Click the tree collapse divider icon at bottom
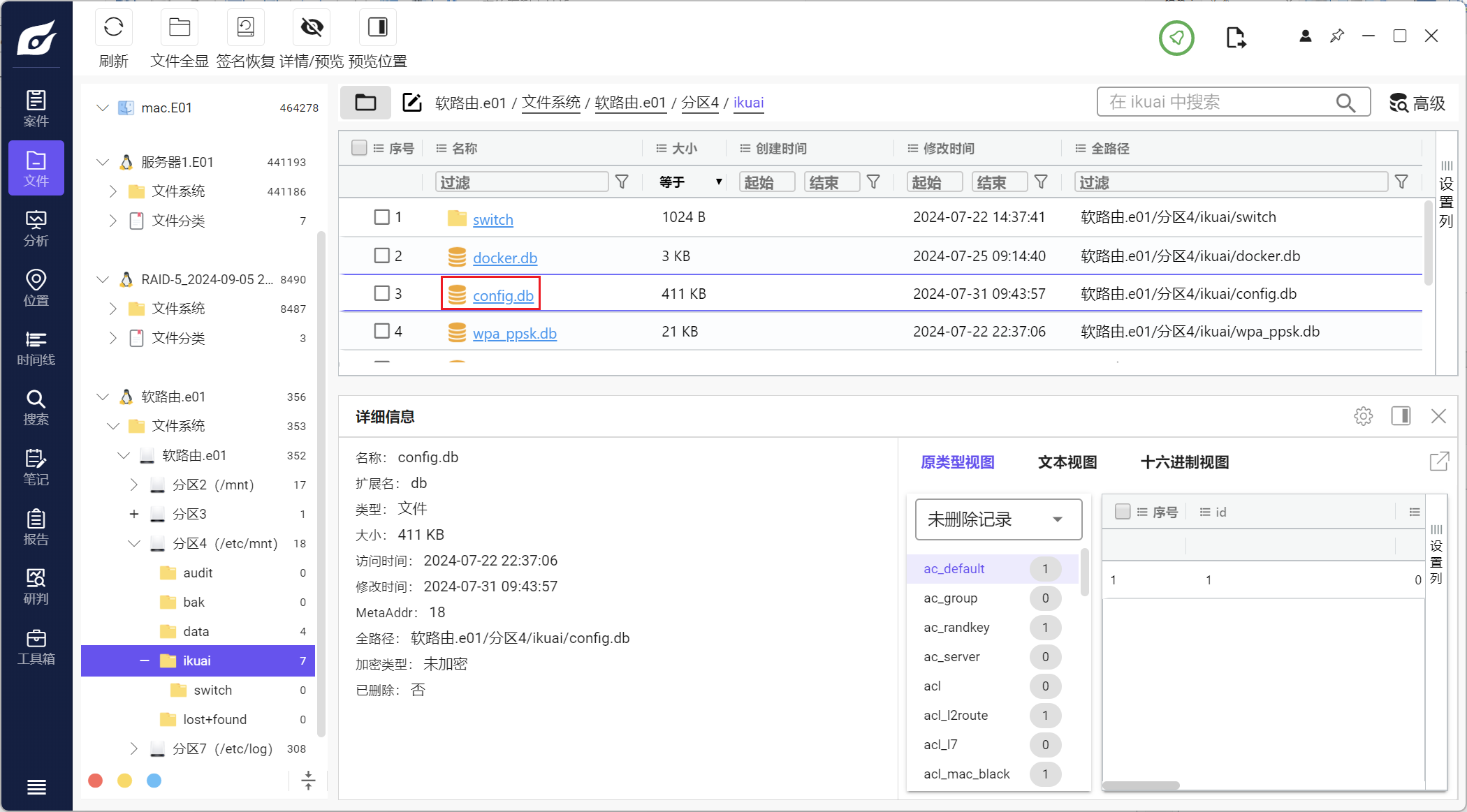This screenshot has height=812, width=1467. 308,781
